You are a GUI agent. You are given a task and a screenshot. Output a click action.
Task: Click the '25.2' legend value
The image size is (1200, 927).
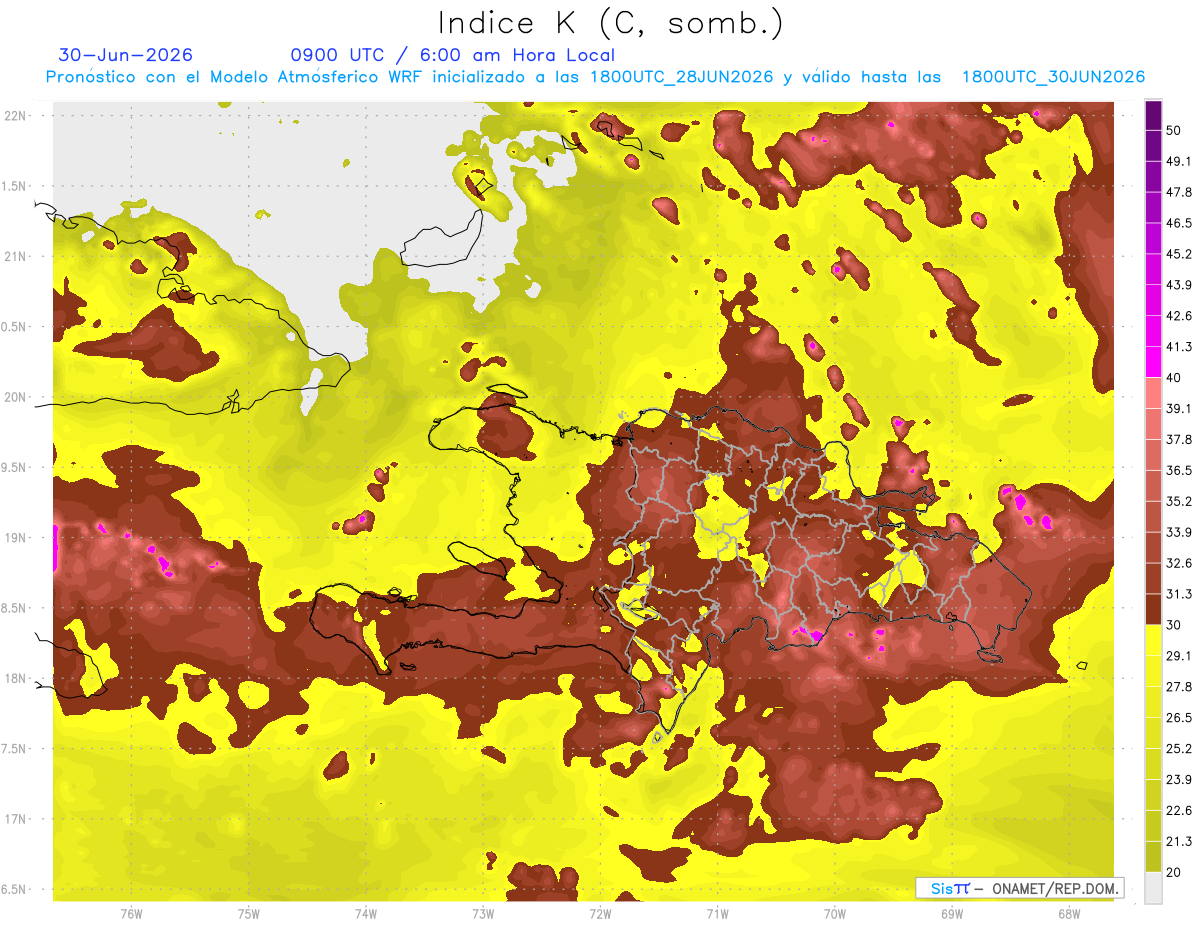click(1179, 749)
